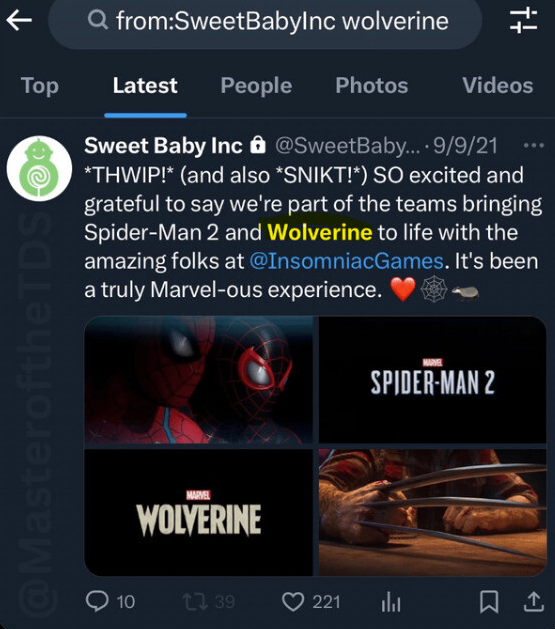The image size is (555, 629).
Task: Click the search field with from:SweetBabyInc wolverine
Action: 265,21
